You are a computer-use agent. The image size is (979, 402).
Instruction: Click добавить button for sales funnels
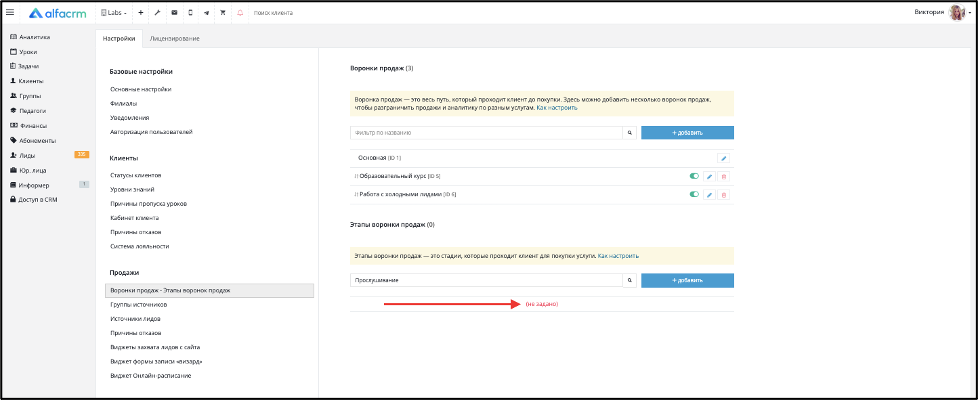click(x=687, y=133)
